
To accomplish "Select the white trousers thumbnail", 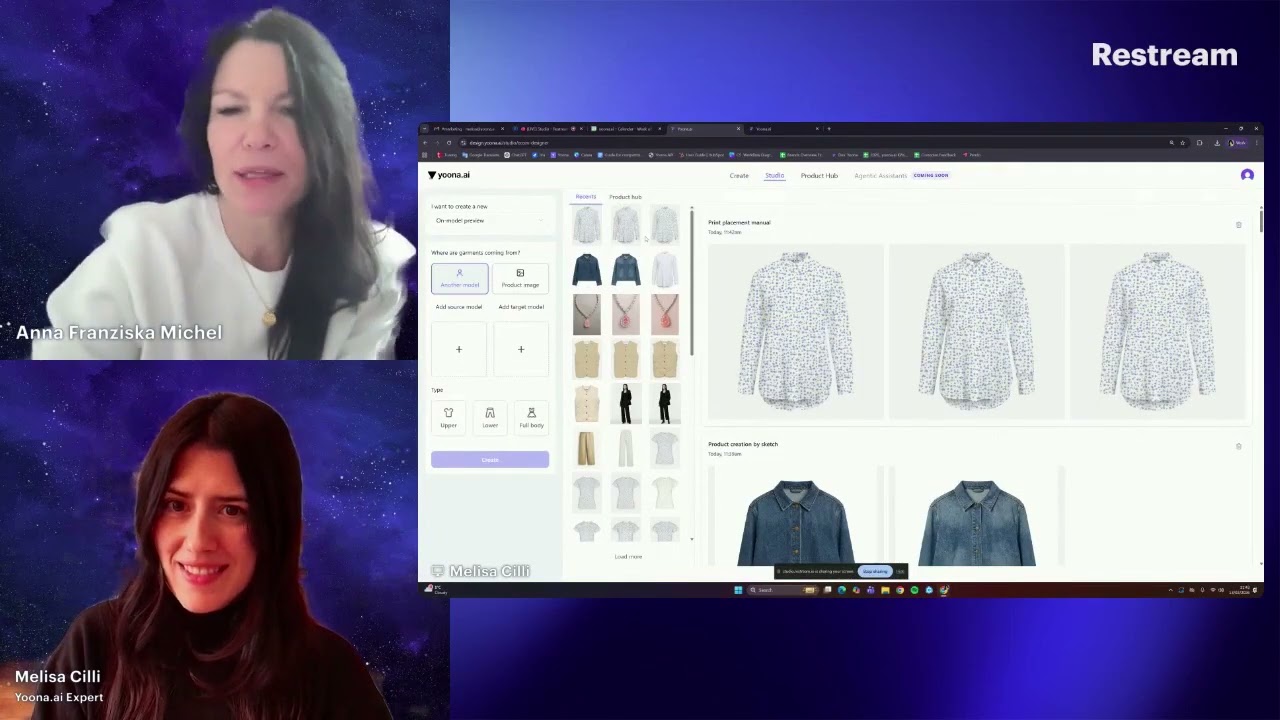I will tap(626, 447).
